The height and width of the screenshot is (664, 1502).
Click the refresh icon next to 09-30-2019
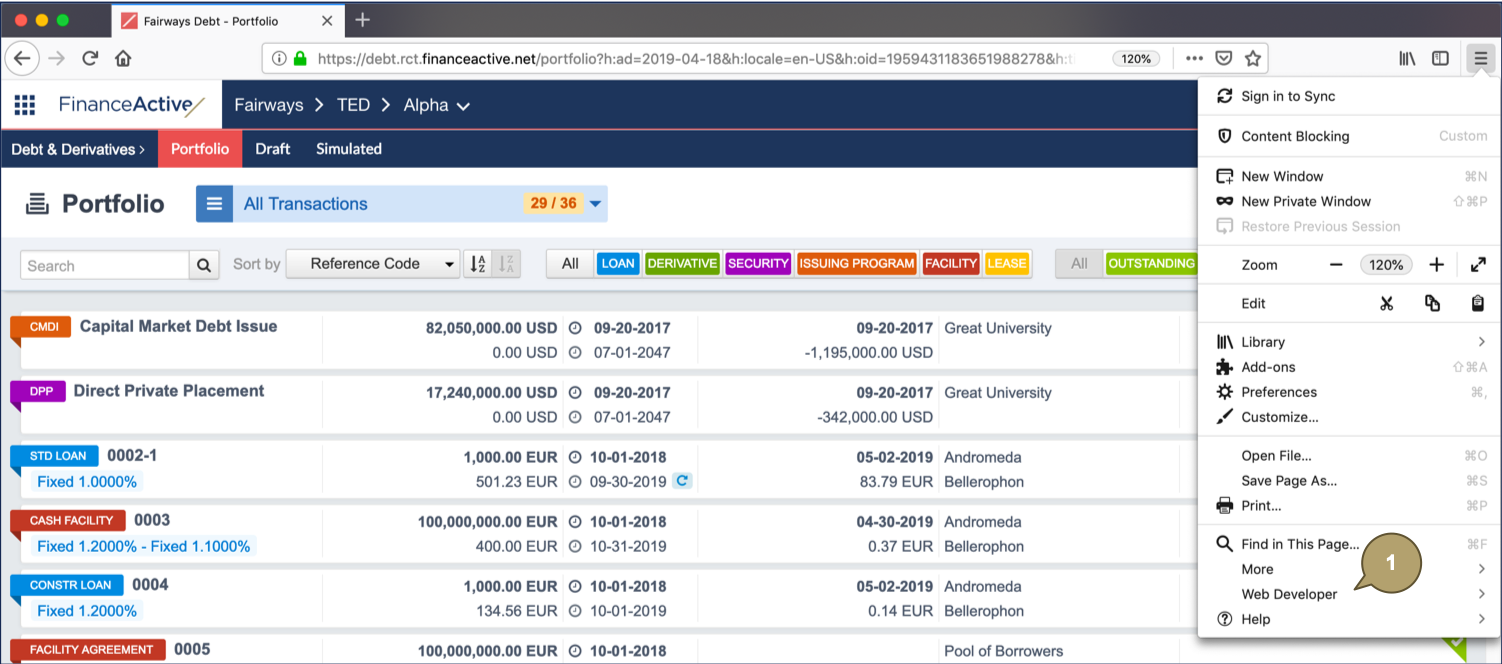pos(682,481)
